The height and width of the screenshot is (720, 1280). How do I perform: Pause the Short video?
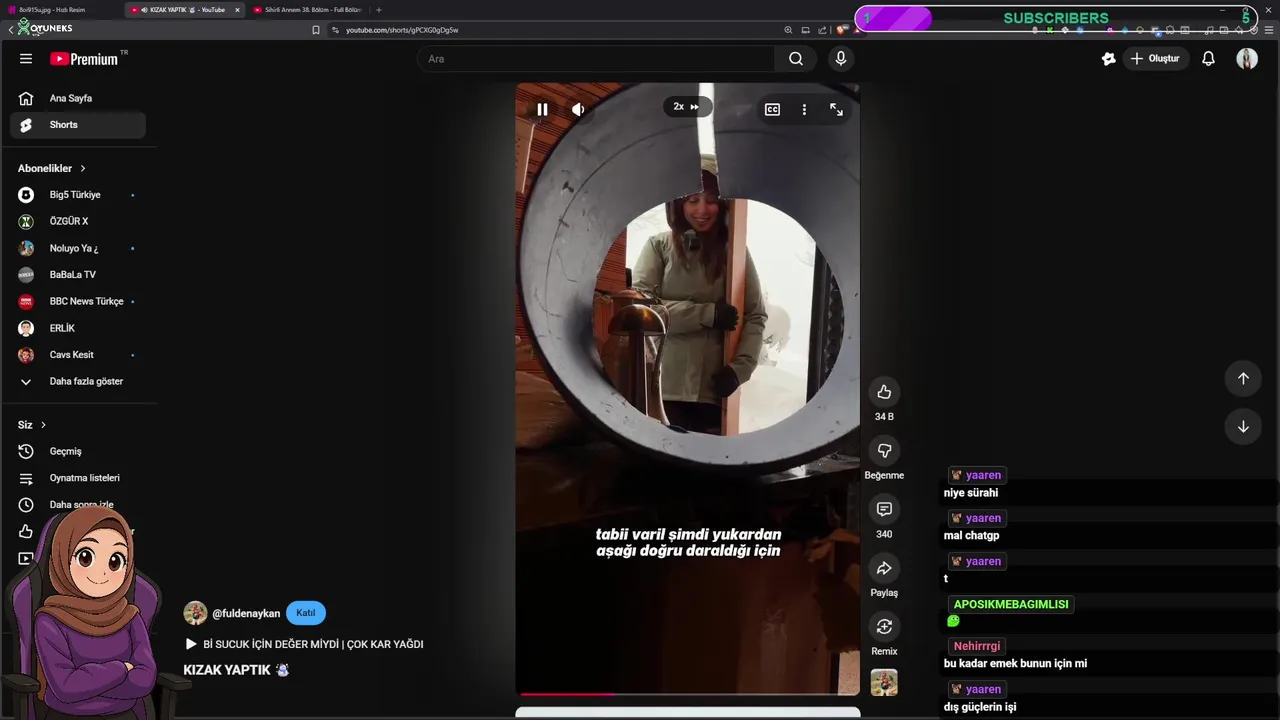point(542,109)
